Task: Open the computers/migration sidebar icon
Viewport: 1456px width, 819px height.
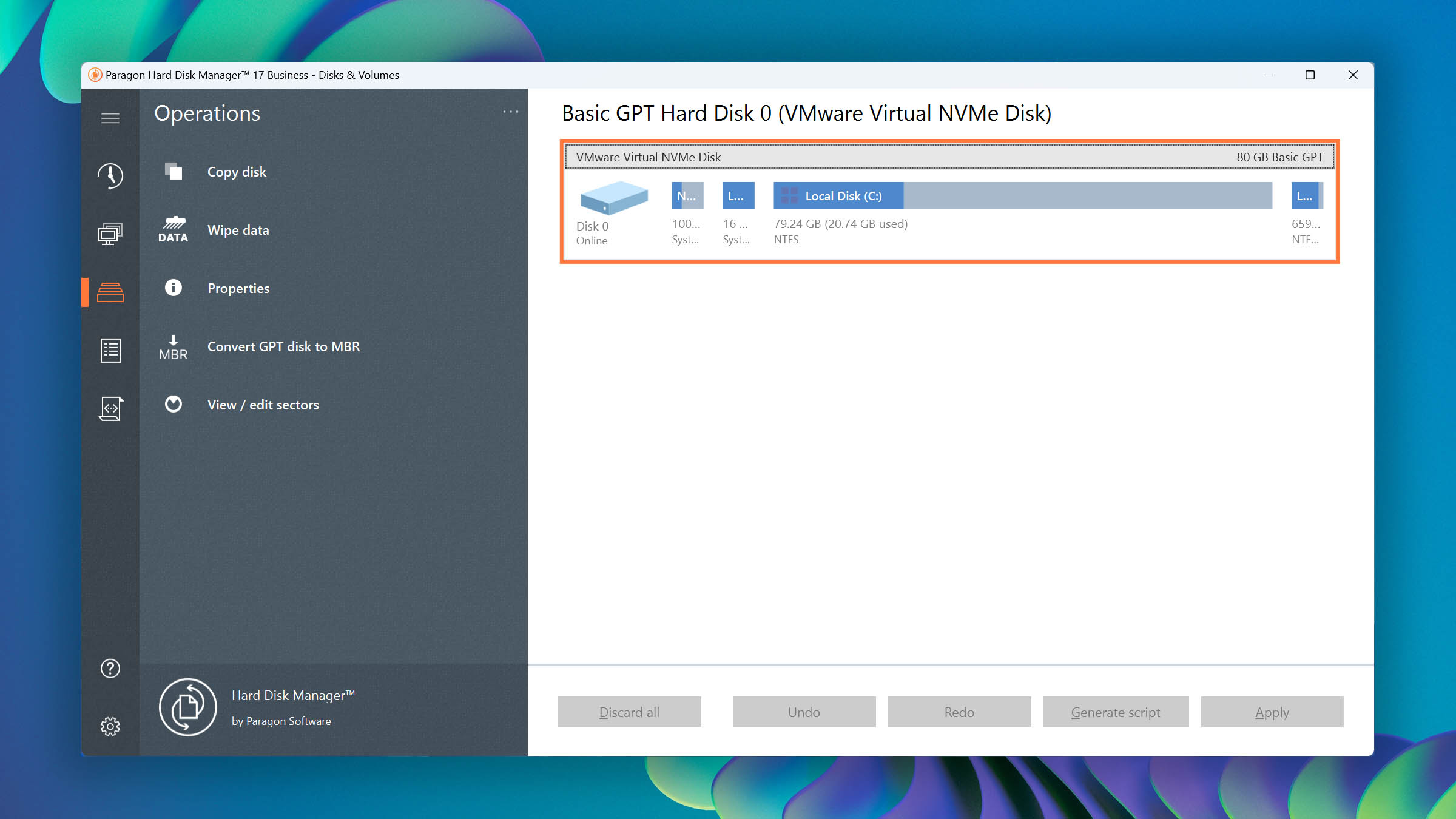Action: coord(110,234)
